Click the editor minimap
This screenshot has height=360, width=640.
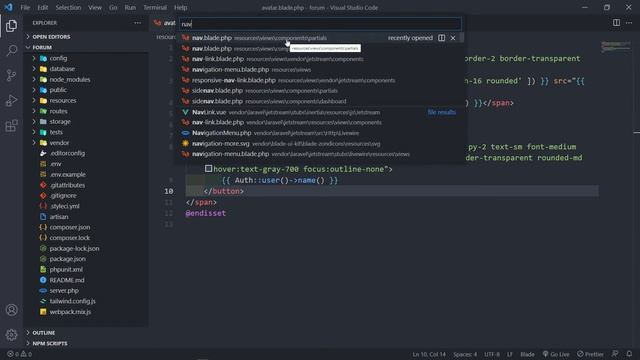(616, 47)
